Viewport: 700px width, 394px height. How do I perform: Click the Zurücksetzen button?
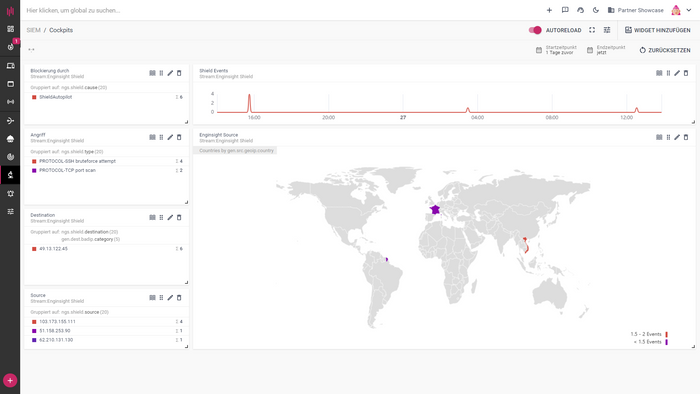coord(665,50)
